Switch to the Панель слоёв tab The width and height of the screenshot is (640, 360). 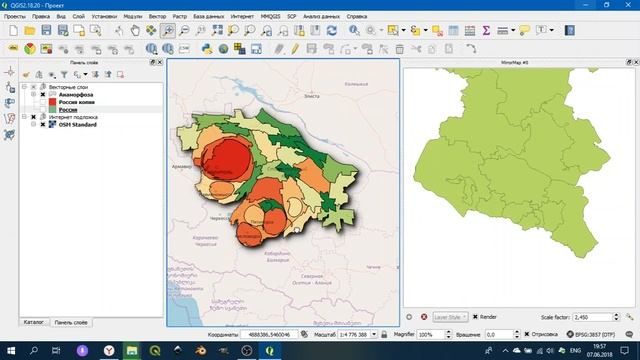(x=71, y=322)
